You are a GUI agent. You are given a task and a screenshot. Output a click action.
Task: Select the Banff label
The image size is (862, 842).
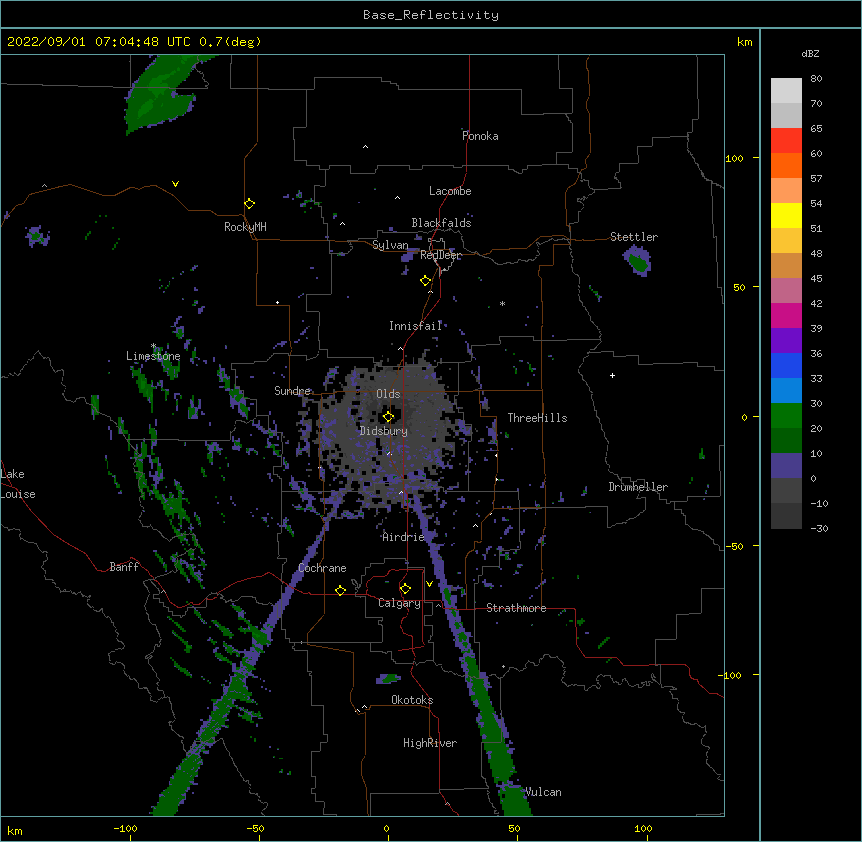pos(124,567)
